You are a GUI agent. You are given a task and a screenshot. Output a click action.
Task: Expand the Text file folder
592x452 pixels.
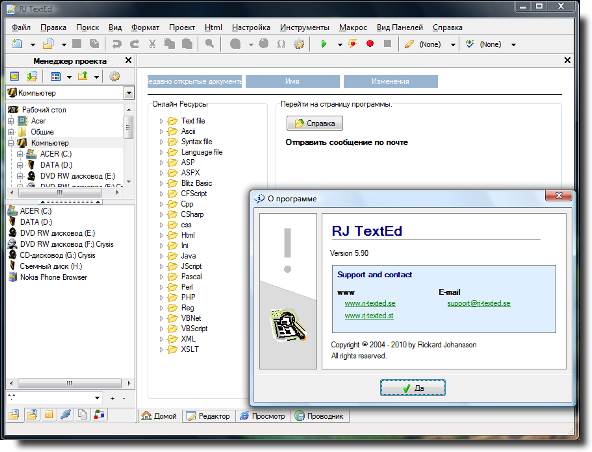point(161,121)
